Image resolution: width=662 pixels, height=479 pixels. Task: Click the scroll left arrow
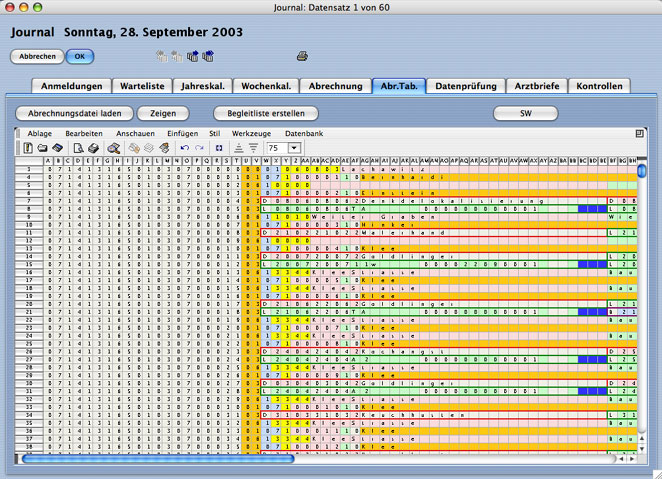tap(621, 459)
